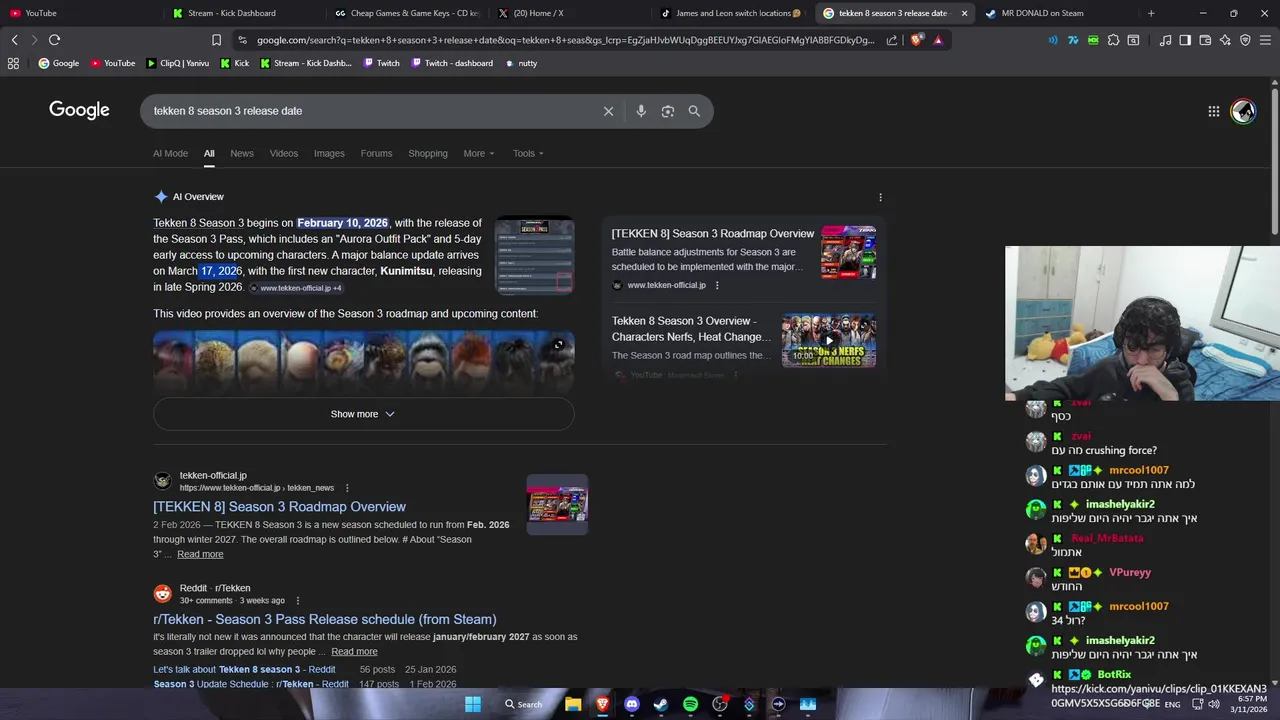
Task: Click the Windows taskbar Search box
Action: pyautogui.click(x=523, y=704)
